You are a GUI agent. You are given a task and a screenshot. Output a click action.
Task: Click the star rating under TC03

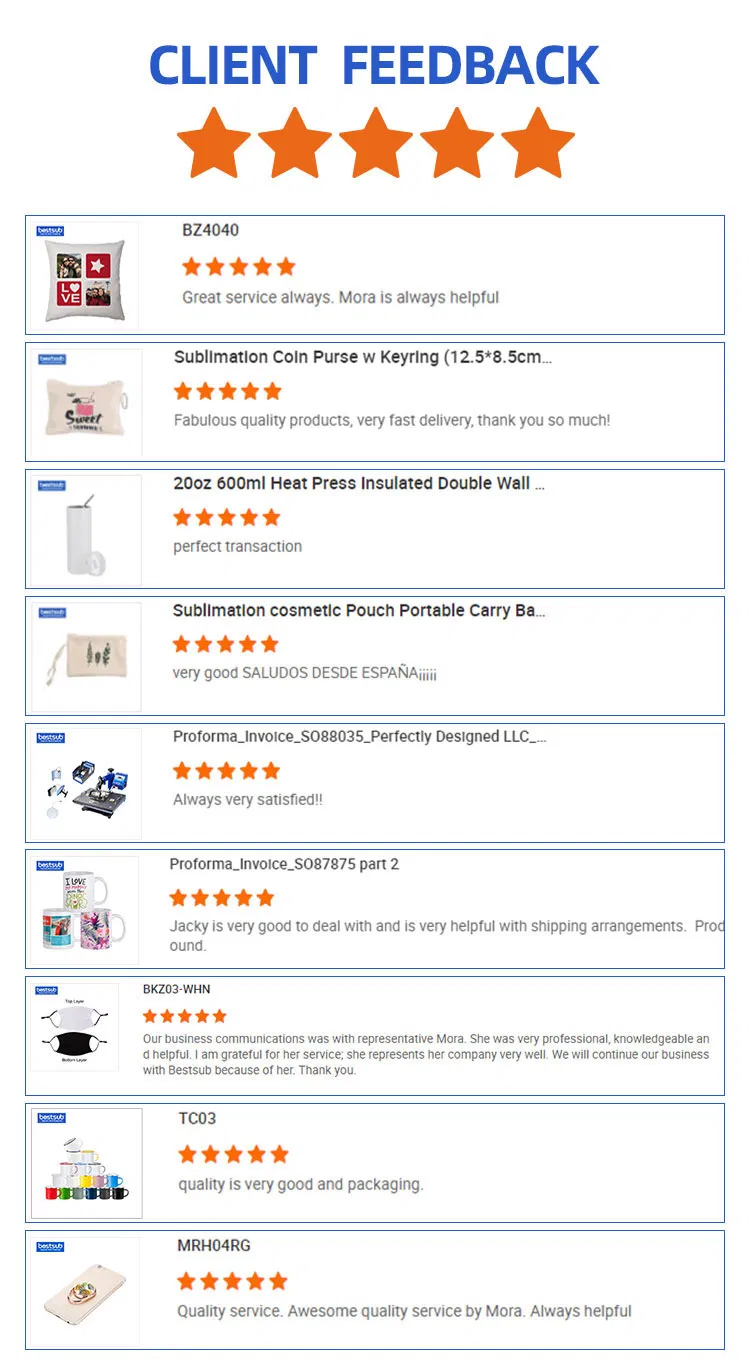[233, 1154]
